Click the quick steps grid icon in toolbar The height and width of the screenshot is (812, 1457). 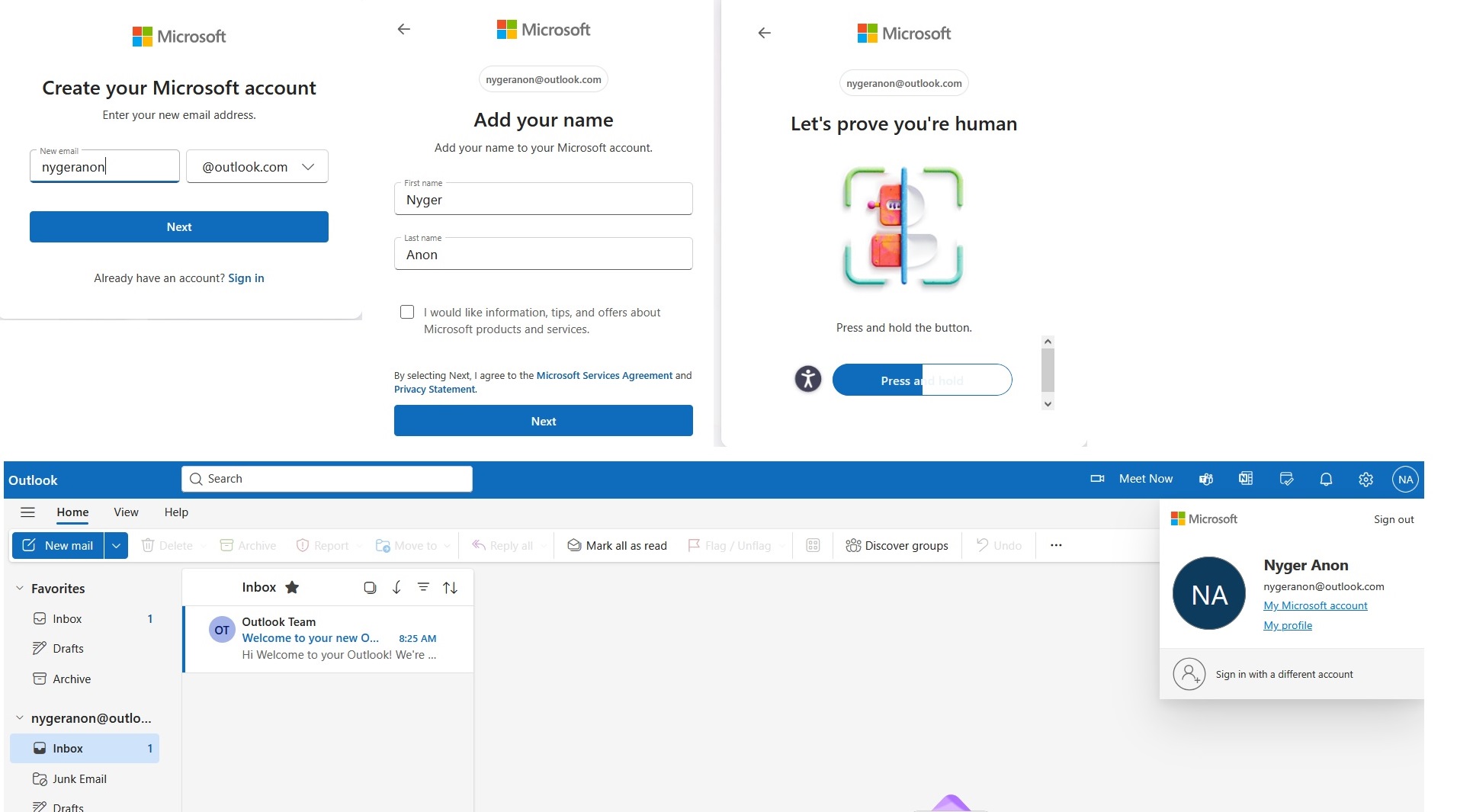813,545
